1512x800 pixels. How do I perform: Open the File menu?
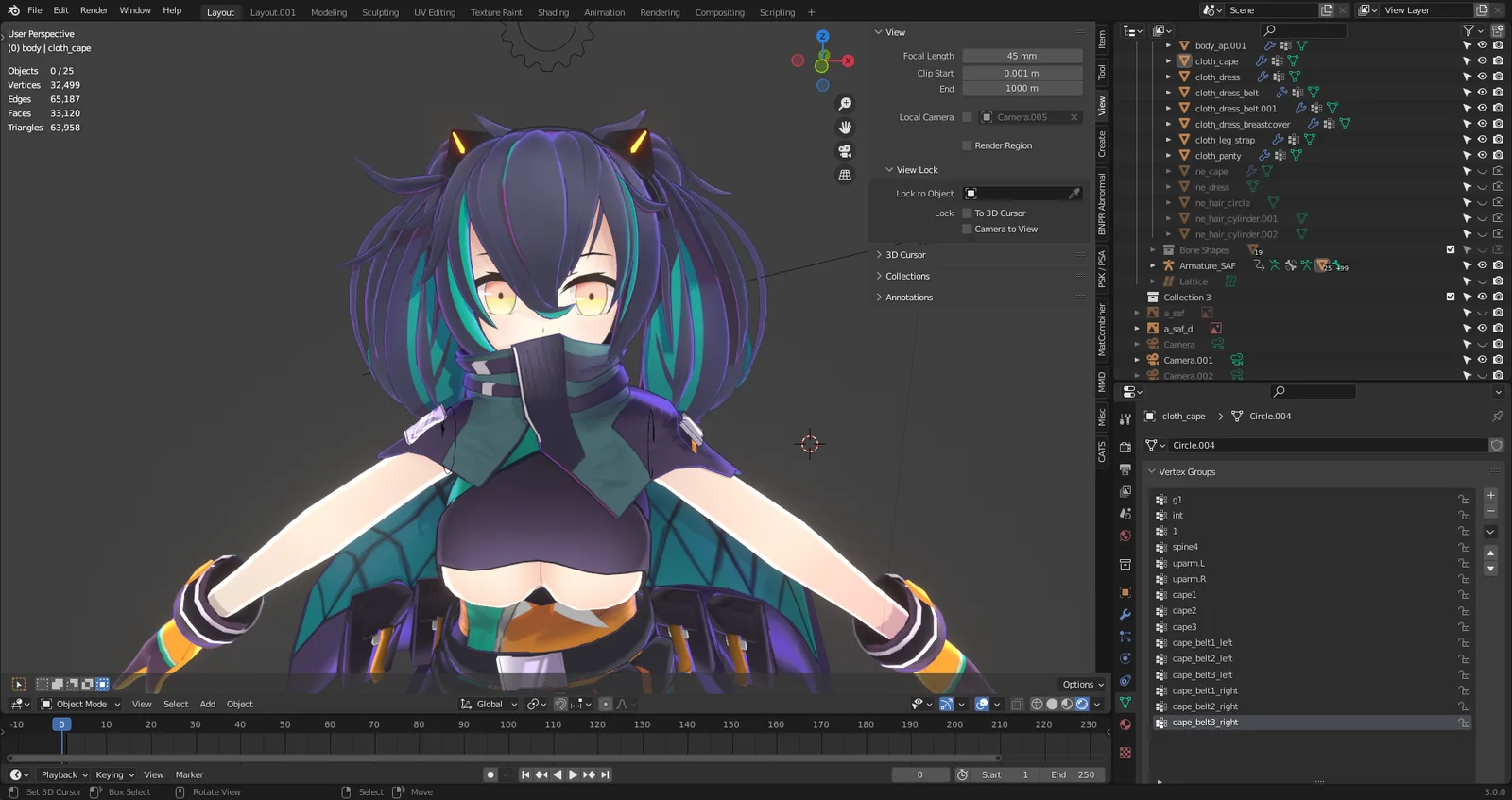click(x=35, y=10)
